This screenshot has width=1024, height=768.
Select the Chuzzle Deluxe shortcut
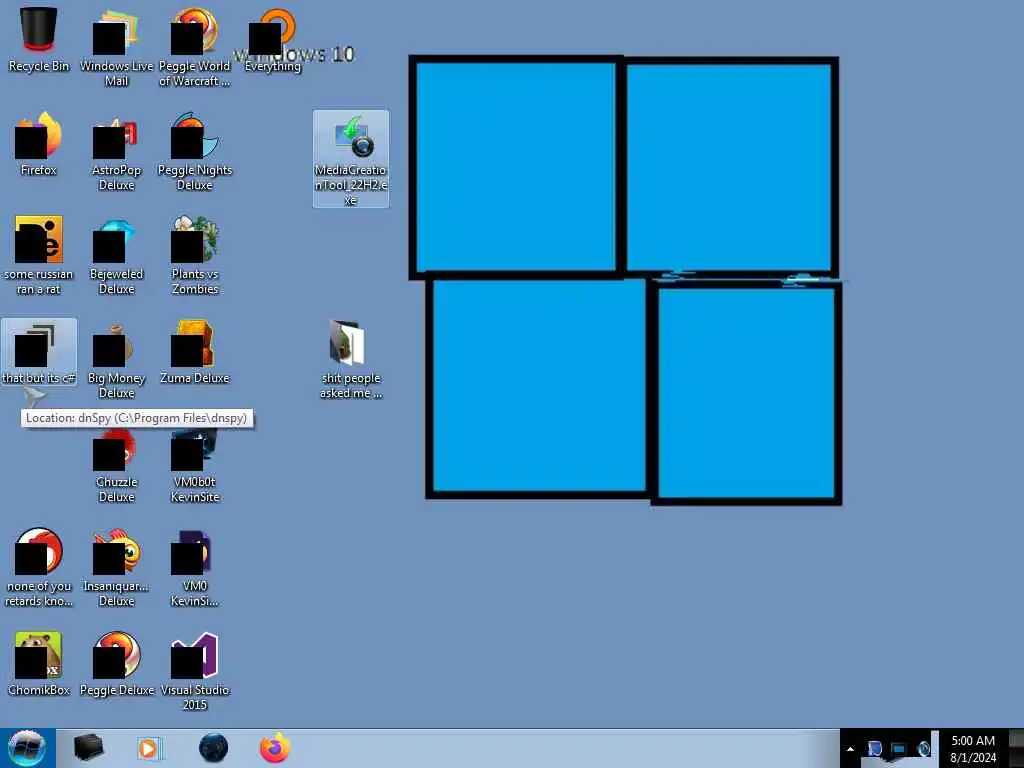click(x=116, y=465)
